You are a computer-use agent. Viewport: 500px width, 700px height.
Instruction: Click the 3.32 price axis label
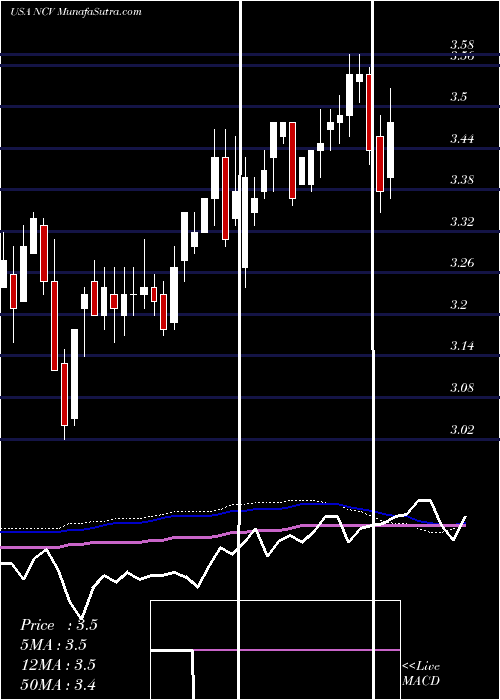point(462,221)
